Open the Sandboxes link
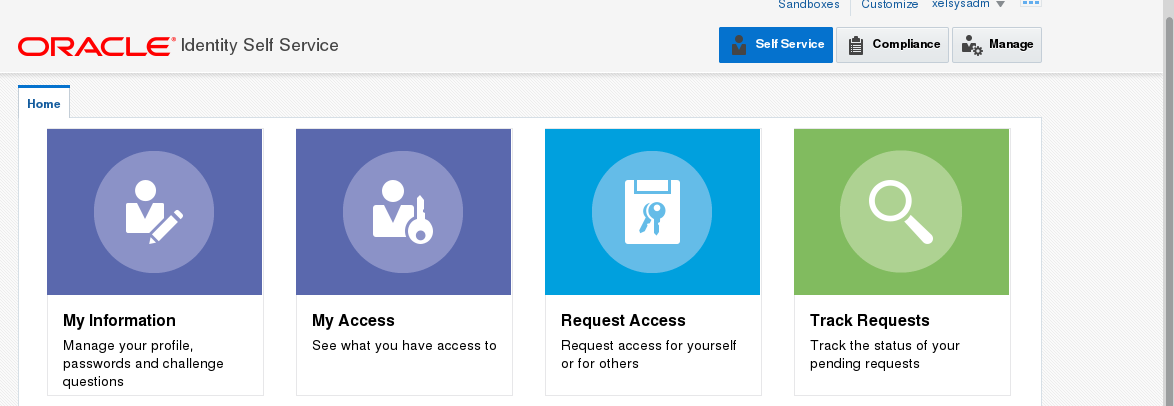Image resolution: width=1174 pixels, height=406 pixels. point(809,5)
